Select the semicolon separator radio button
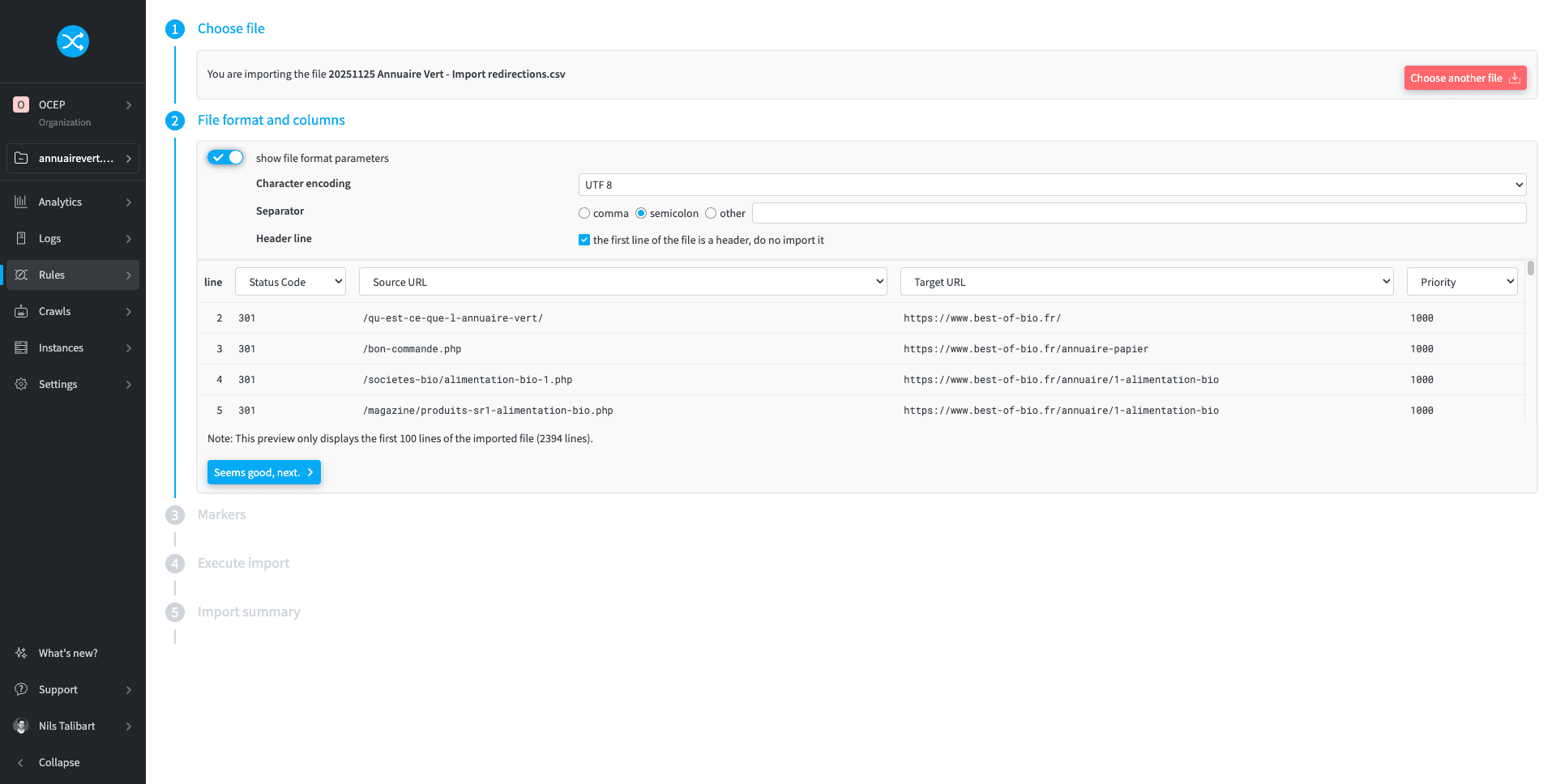 (641, 213)
